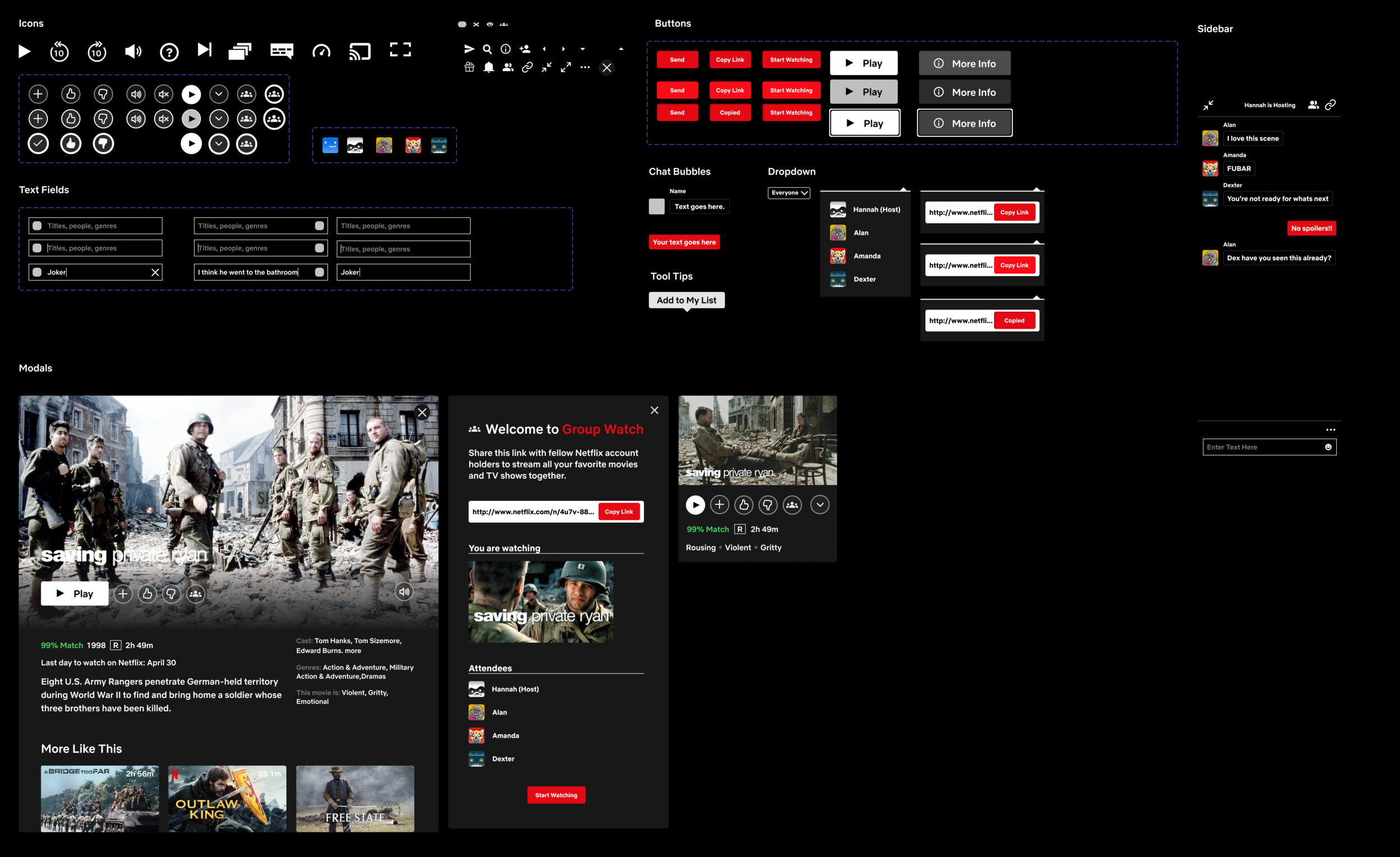Clear the Joker search field with its X
Image resolution: width=1400 pixels, height=857 pixels.
pyautogui.click(x=155, y=272)
